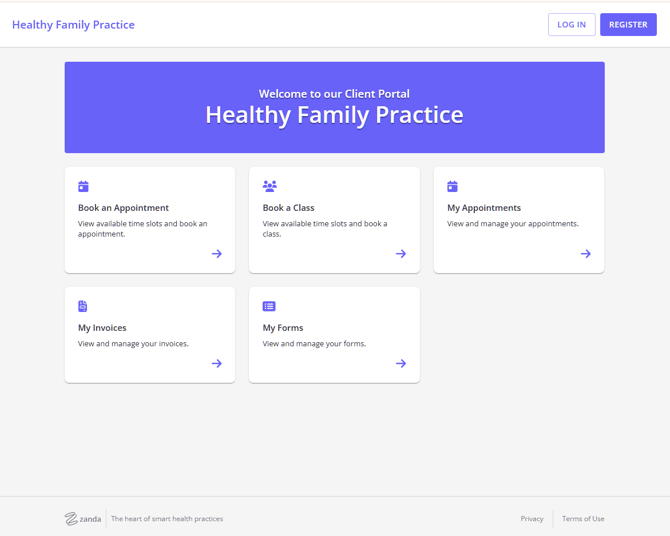The width and height of the screenshot is (670, 536).
Task: Open the My Invoices card title
Action: tap(102, 328)
